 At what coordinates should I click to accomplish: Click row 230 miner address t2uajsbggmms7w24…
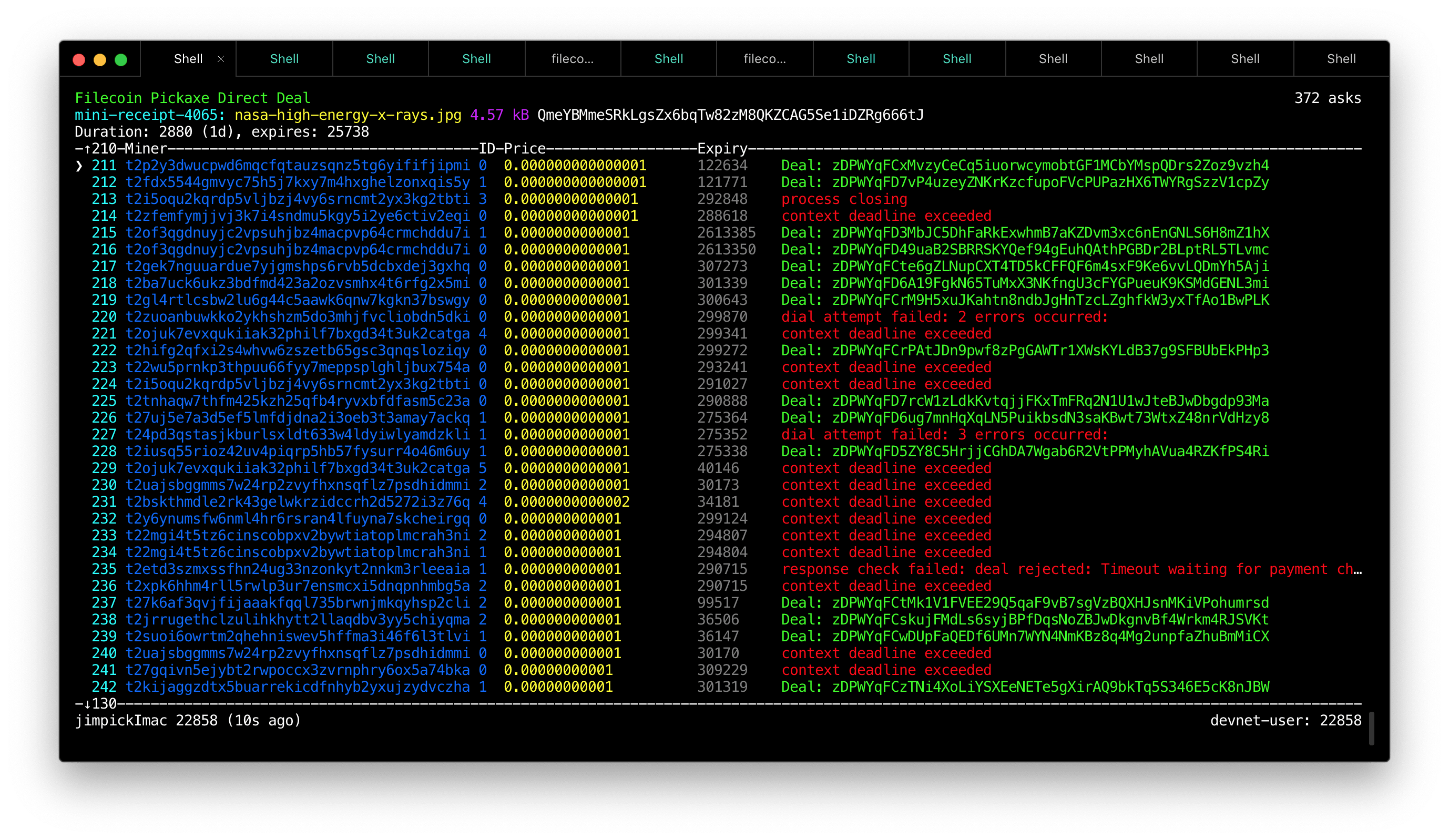coord(298,485)
